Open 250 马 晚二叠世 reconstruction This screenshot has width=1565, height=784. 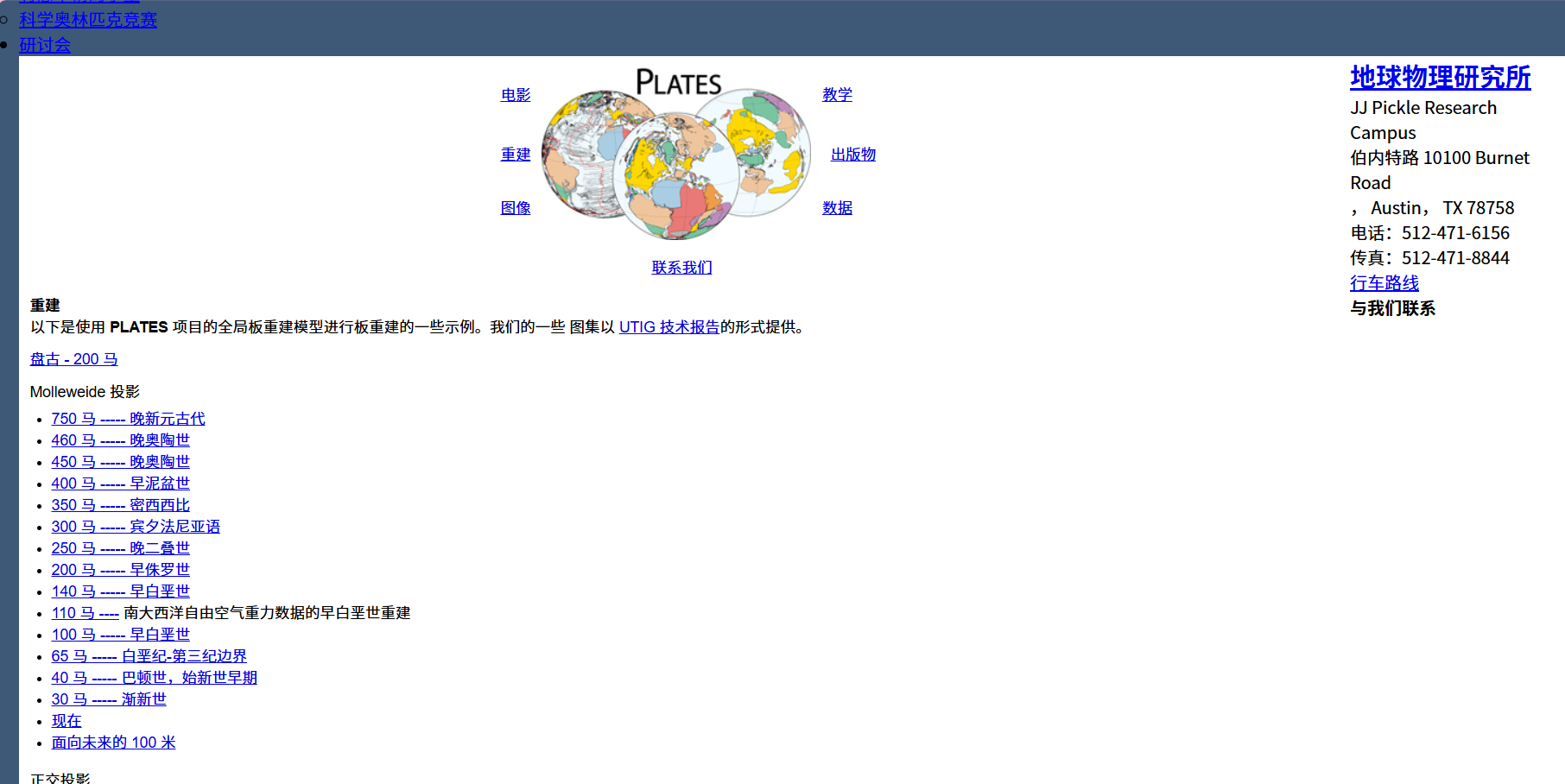coord(120,548)
